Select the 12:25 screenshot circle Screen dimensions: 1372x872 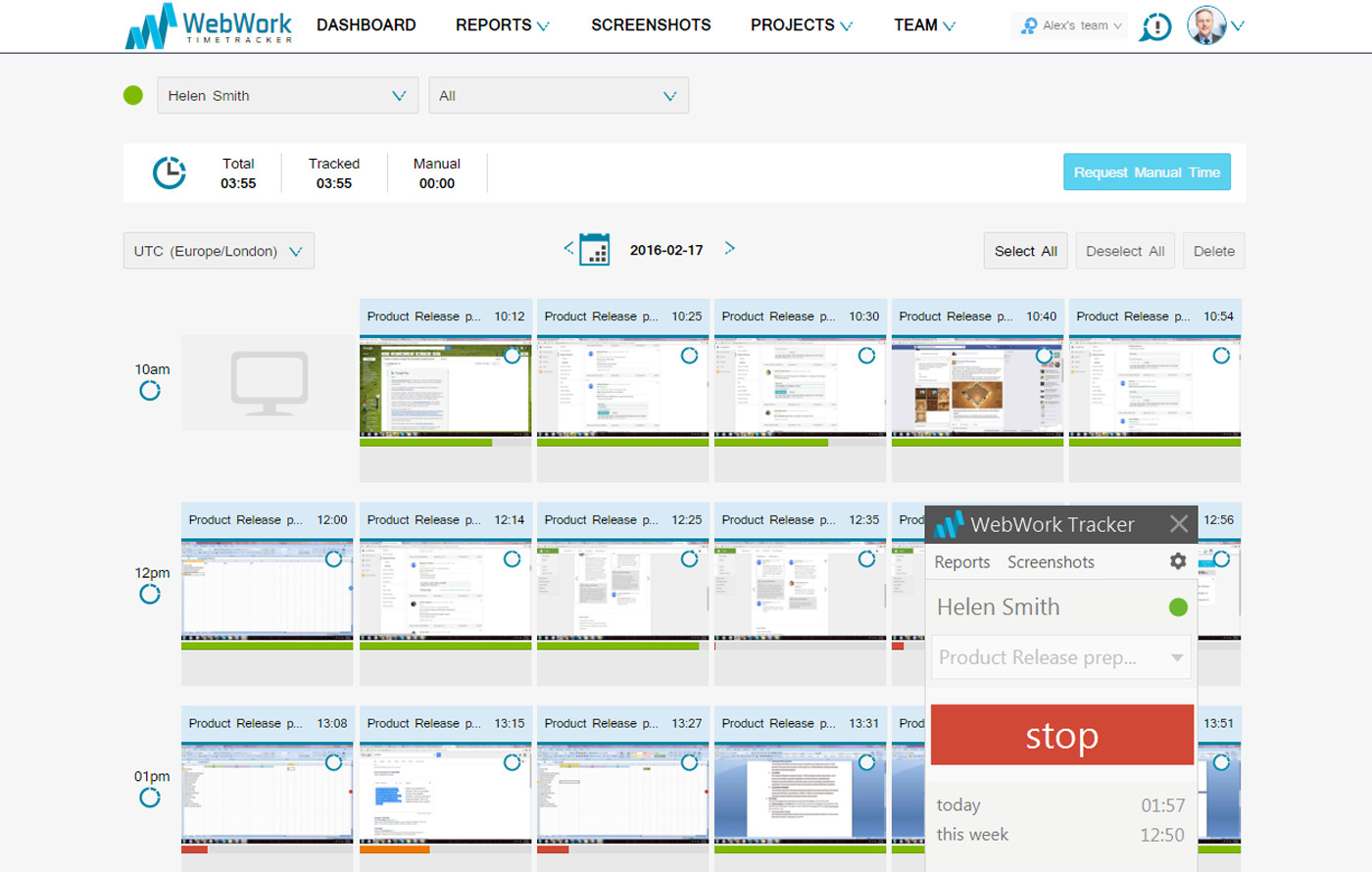689,558
